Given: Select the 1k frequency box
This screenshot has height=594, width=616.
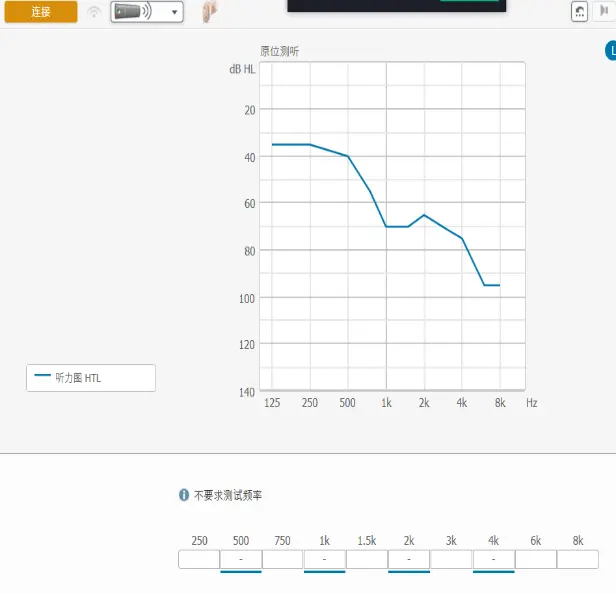Looking at the screenshot, I should [325, 559].
